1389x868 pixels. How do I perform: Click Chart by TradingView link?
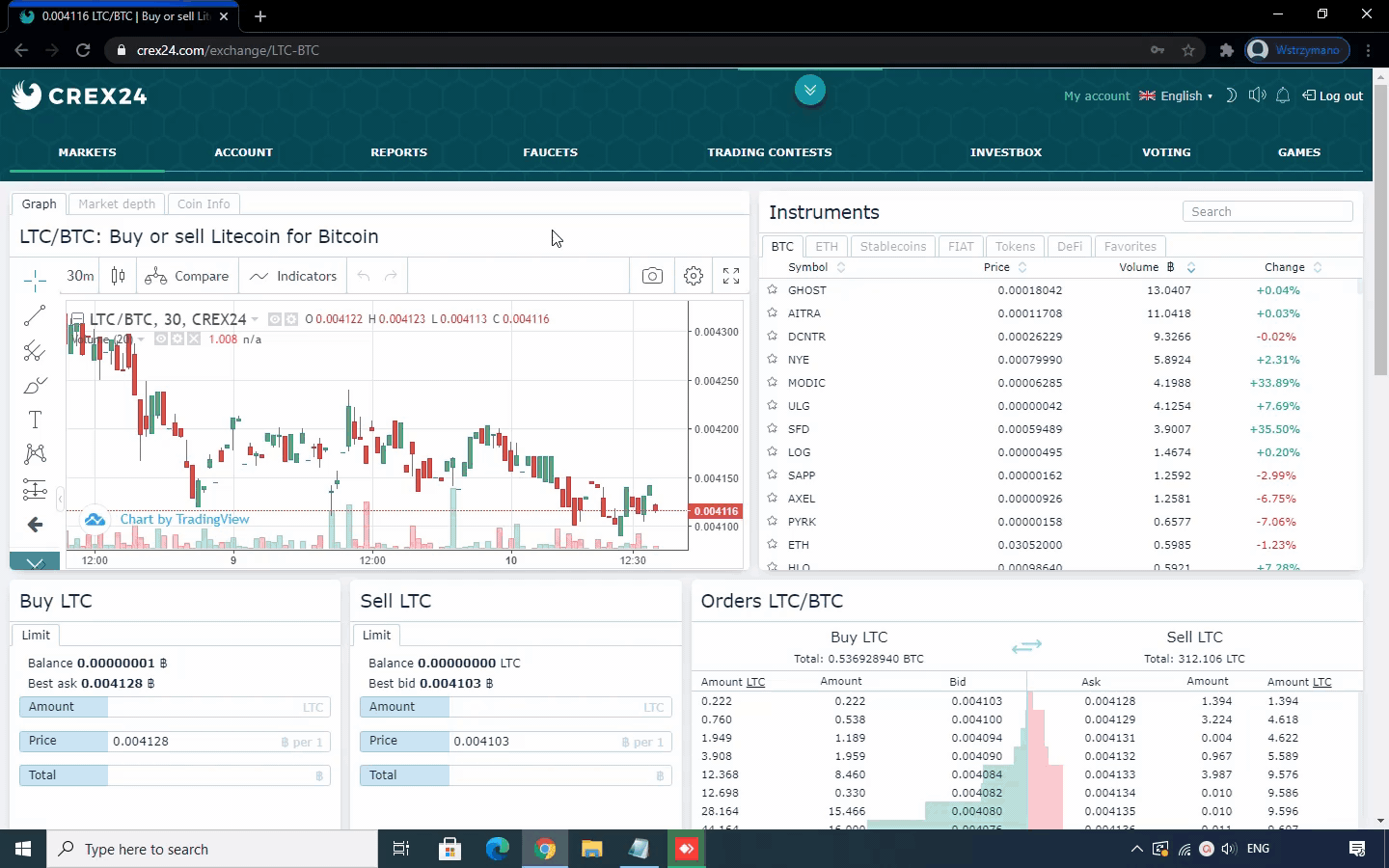pos(184,519)
